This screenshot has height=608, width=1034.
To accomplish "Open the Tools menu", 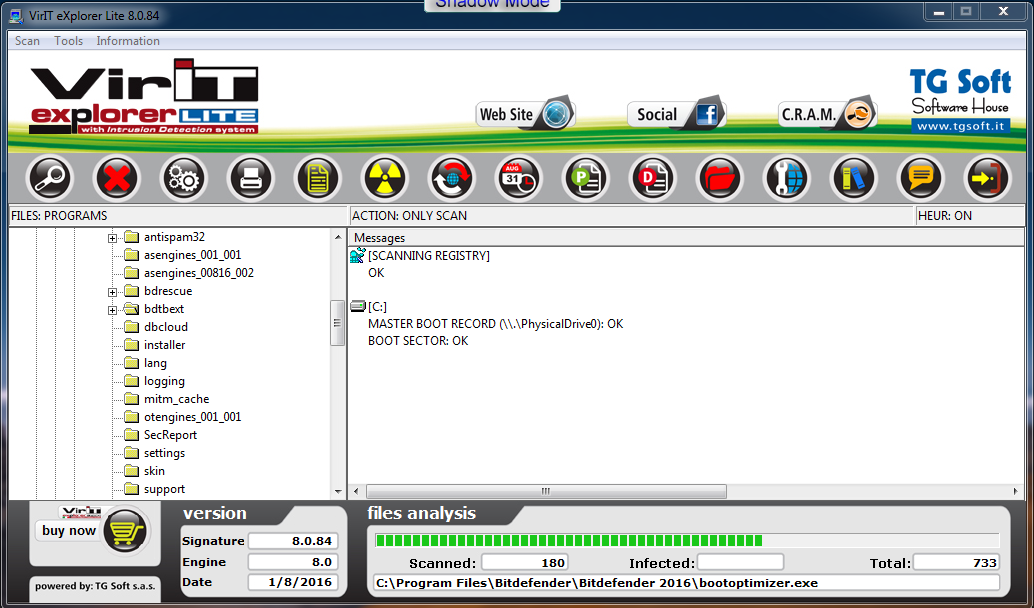I will click(x=69, y=41).
